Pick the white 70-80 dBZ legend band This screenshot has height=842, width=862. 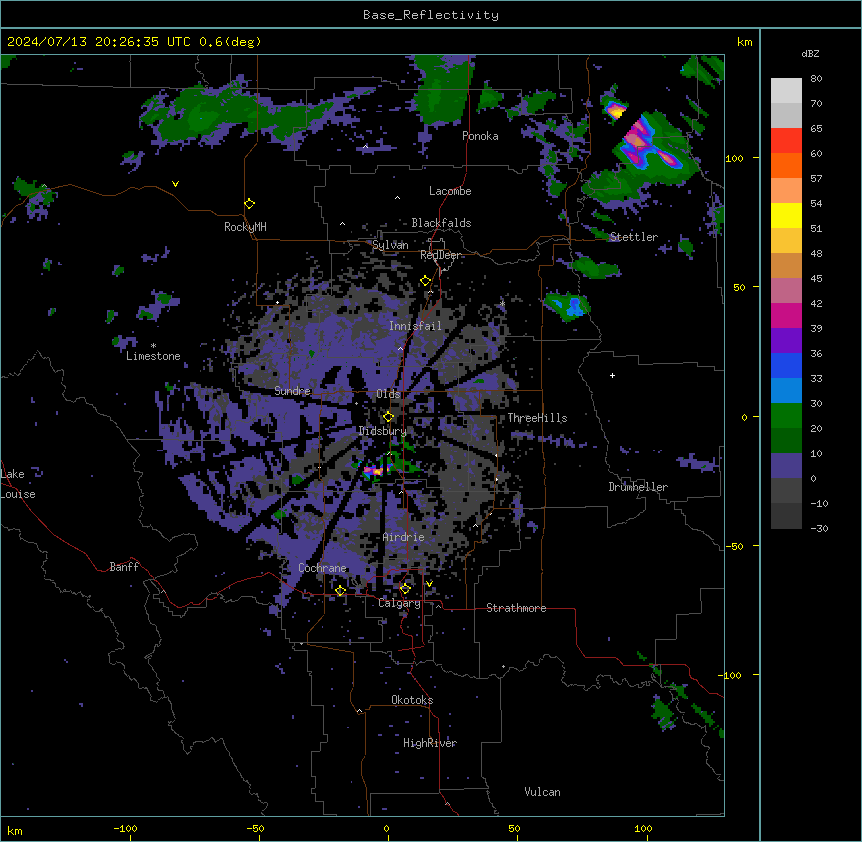[786, 91]
